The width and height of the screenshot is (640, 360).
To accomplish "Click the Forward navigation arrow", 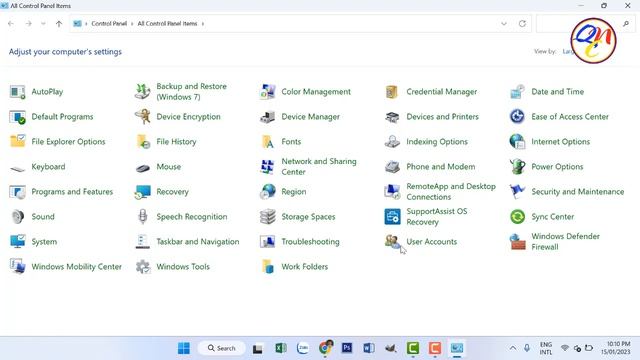I will (28, 24).
